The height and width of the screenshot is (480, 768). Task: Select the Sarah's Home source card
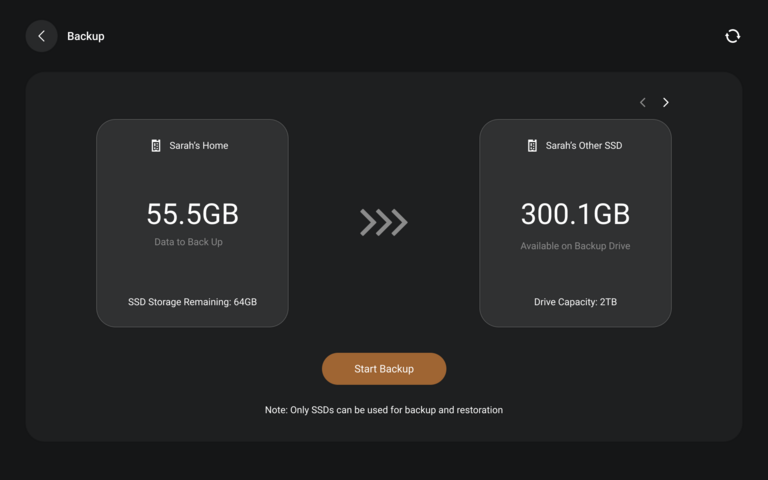point(192,223)
